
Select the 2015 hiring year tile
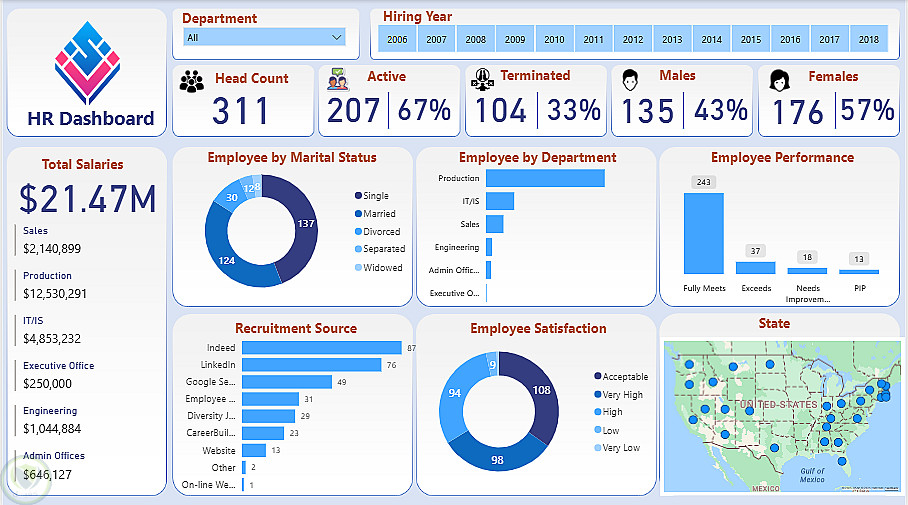(750, 39)
